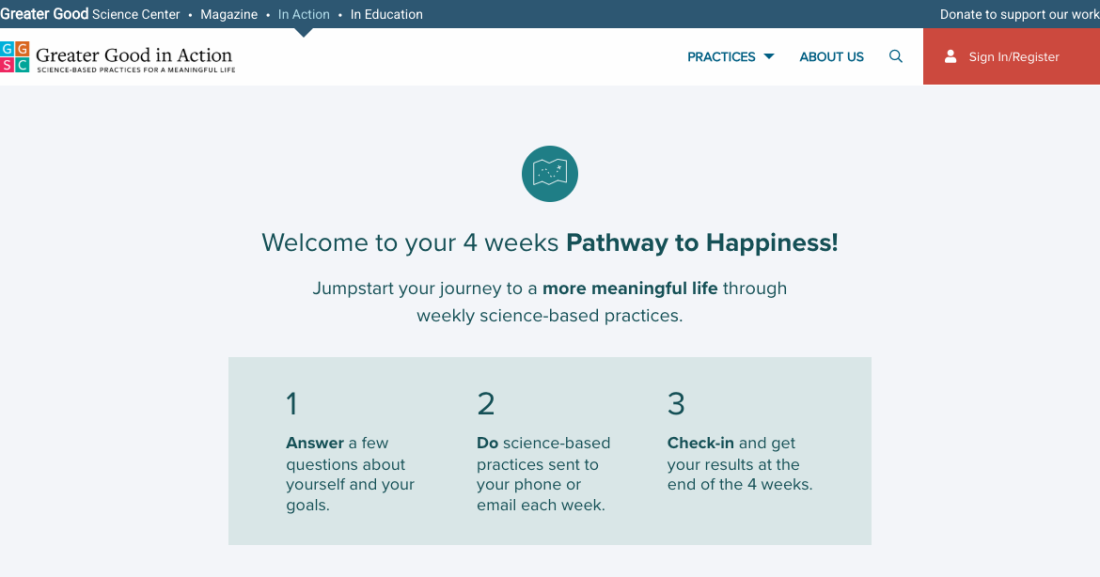Image resolution: width=1100 pixels, height=577 pixels.
Task: Switch to the In Education section
Action: pyautogui.click(x=386, y=14)
